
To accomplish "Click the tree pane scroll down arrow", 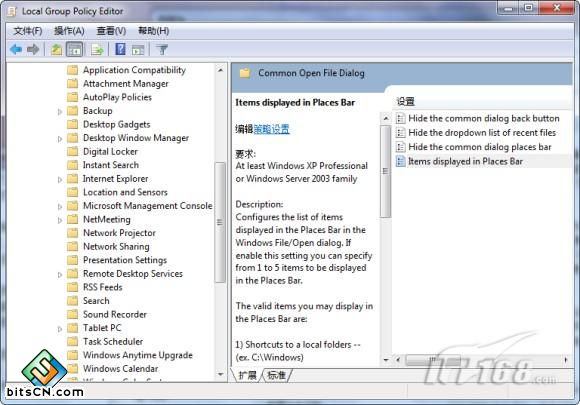I will (220, 374).
